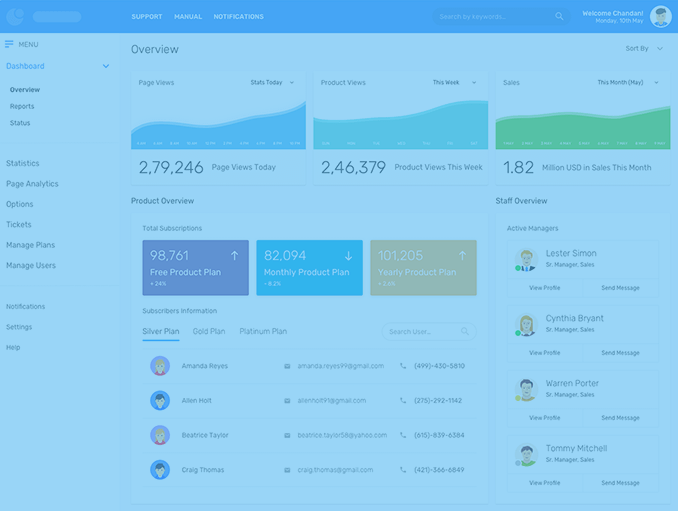Click the hamburger MENU icon in sidebar
The image size is (678, 511).
[x=10, y=44]
